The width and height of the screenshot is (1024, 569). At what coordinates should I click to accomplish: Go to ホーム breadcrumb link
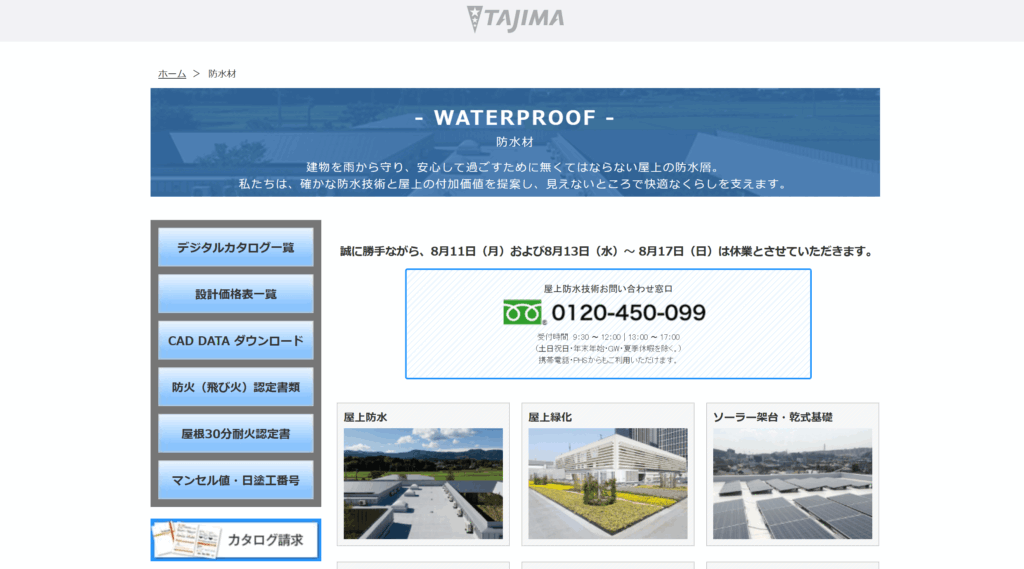tap(172, 74)
